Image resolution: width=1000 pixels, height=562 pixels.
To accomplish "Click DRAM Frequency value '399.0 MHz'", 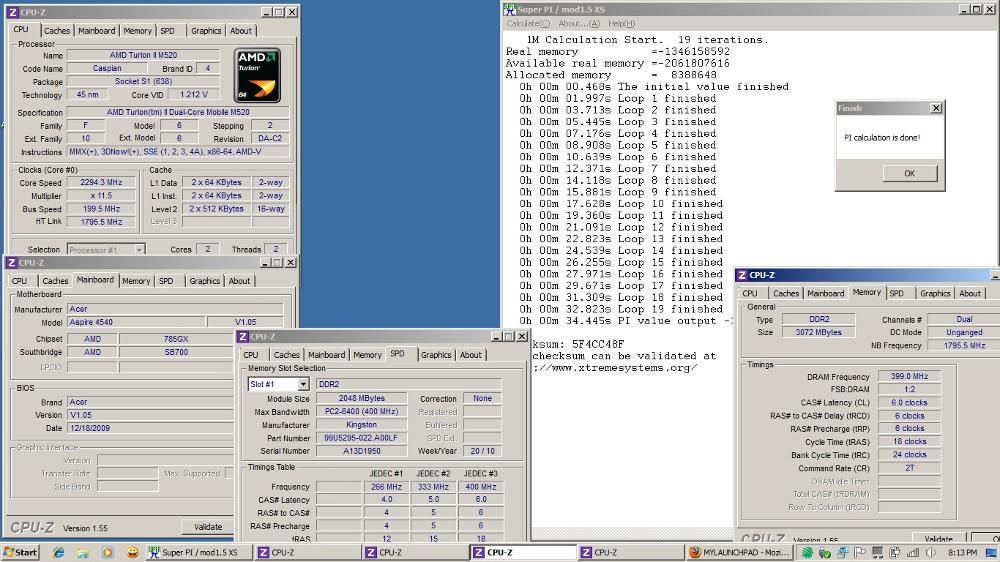I will (x=909, y=376).
